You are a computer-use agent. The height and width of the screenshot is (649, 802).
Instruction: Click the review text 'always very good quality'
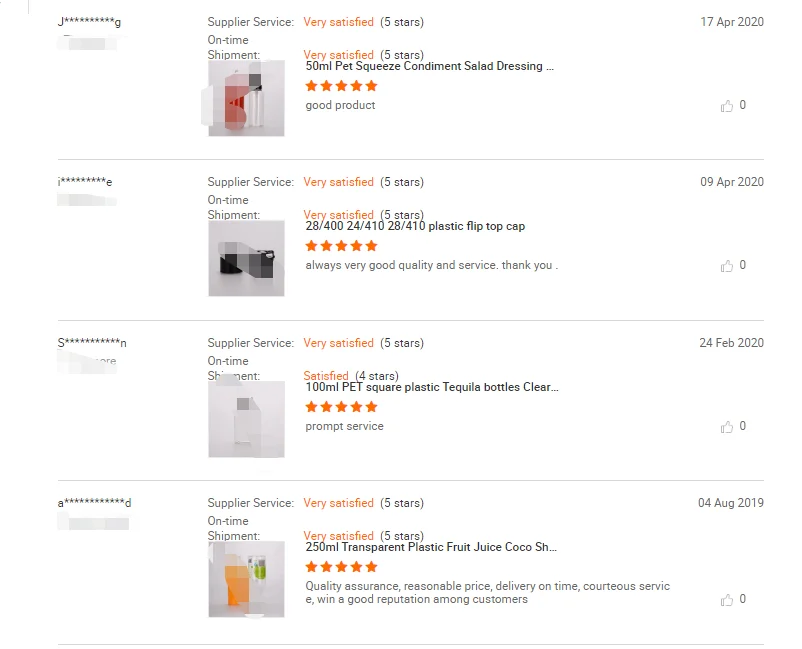coord(431,265)
